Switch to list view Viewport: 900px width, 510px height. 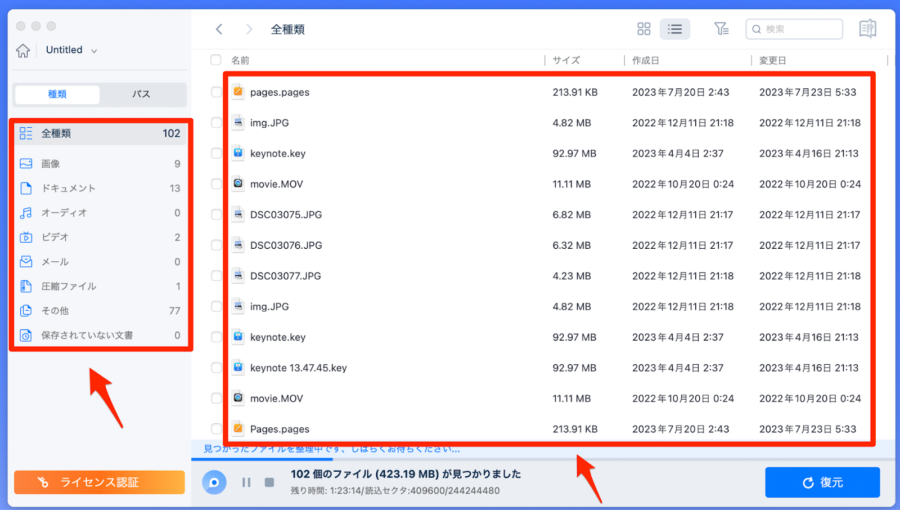point(674,29)
